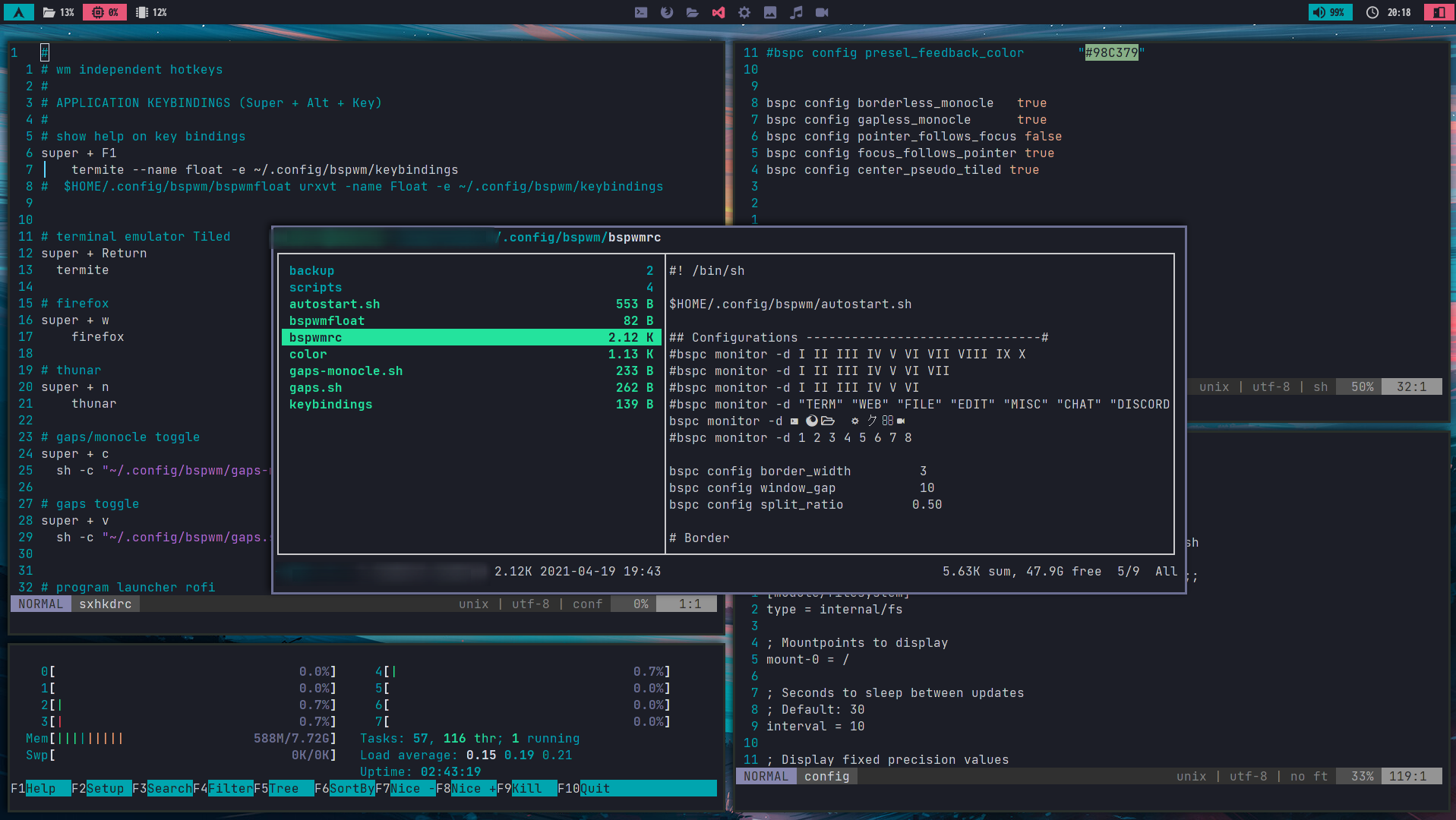Click the clock icon in the bar
The height and width of the screenshot is (820, 1456).
click(1372, 12)
